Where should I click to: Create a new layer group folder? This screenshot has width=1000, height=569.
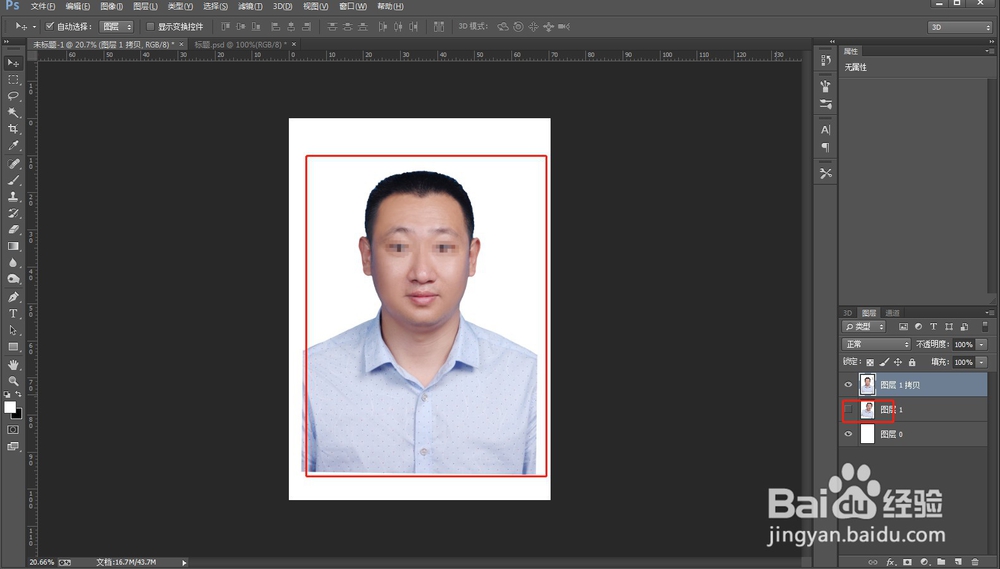click(941, 562)
